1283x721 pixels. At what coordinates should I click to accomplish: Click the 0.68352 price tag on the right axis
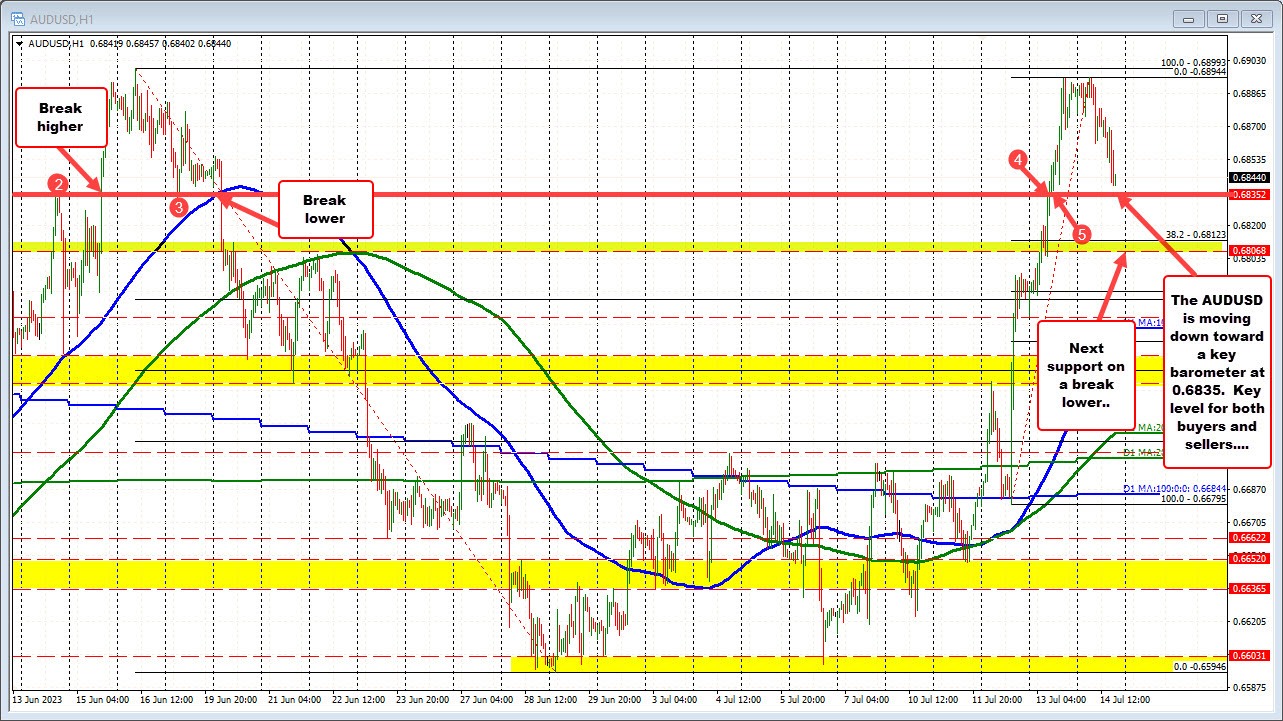[1249, 195]
